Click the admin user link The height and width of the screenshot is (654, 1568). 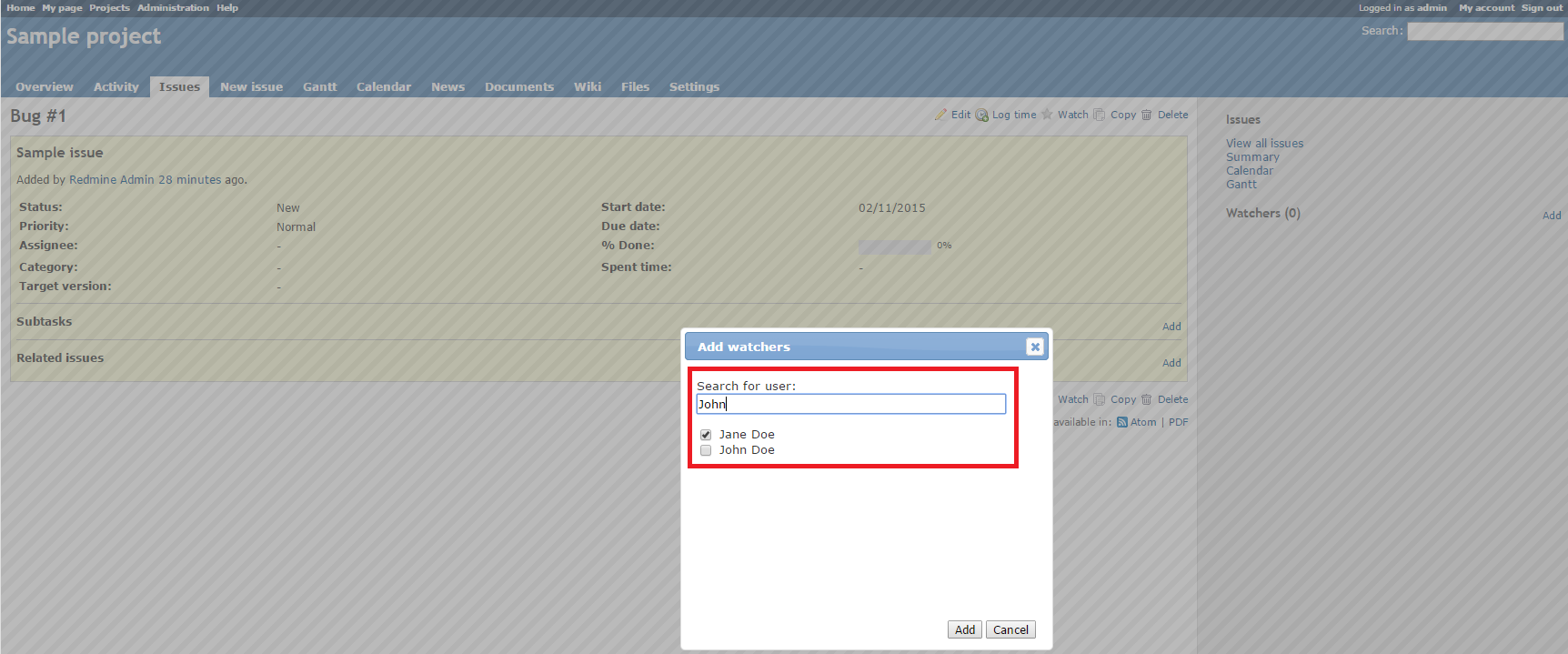[x=1432, y=7]
